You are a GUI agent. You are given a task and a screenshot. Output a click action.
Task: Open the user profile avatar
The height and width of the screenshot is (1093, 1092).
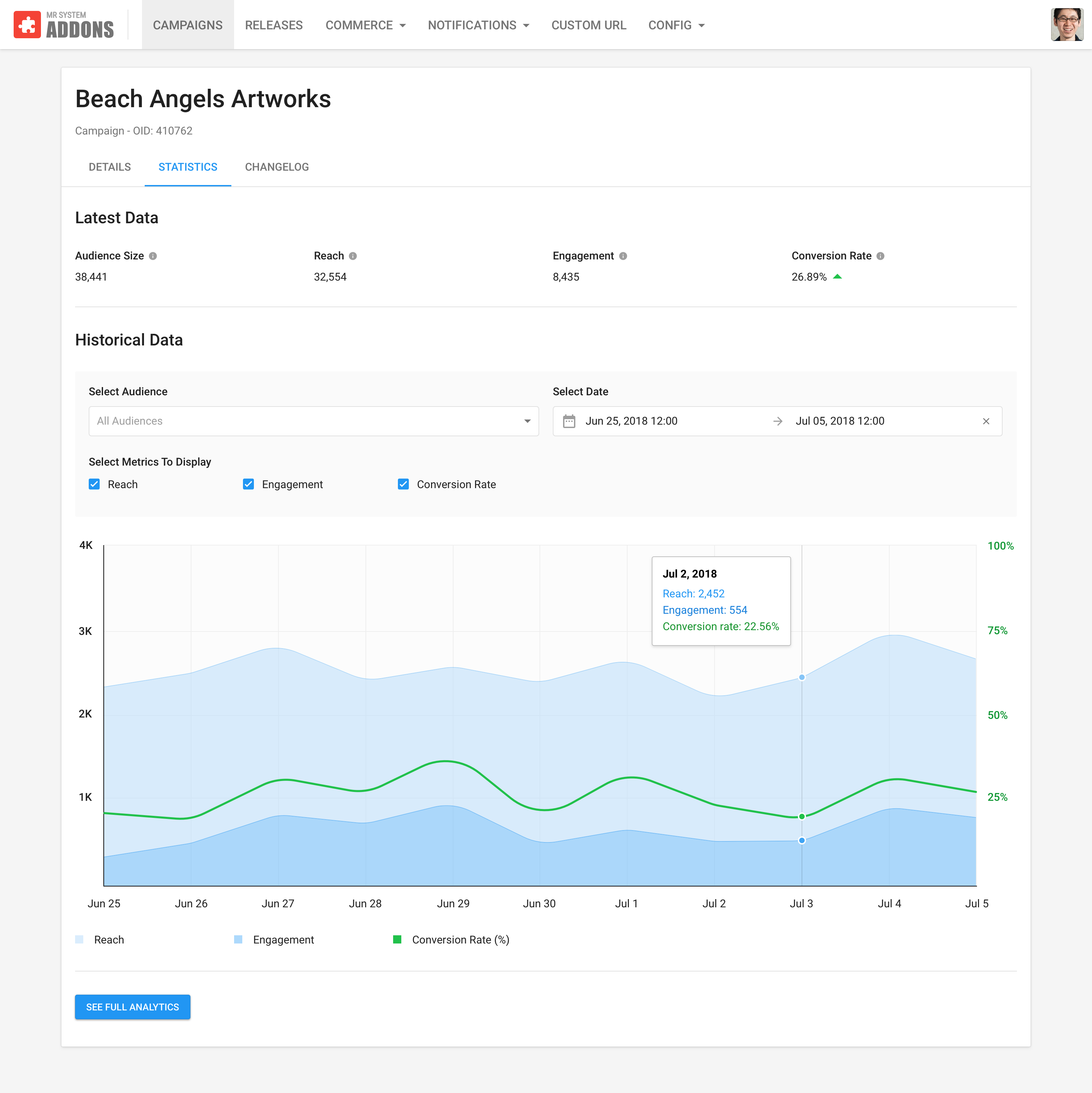pos(1066,25)
